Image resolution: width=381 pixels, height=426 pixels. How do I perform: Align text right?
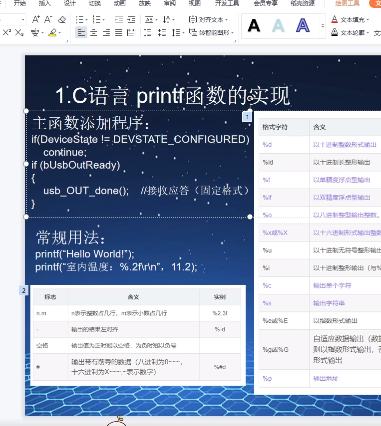pos(106,33)
